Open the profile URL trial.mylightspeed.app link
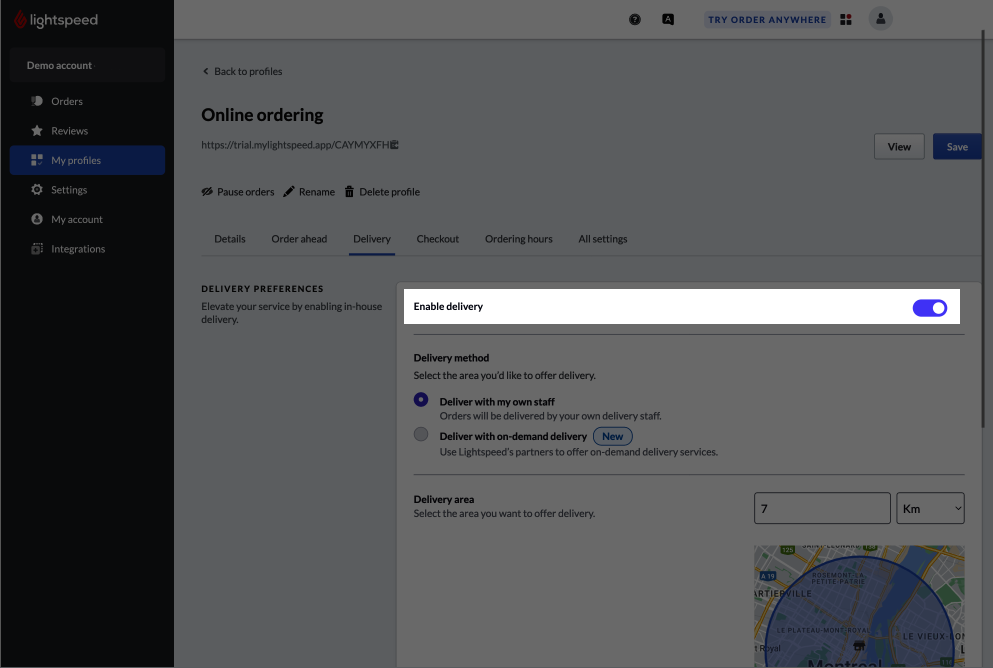The width and height of the screenshot is (993, 668). [x=295, y=144]
